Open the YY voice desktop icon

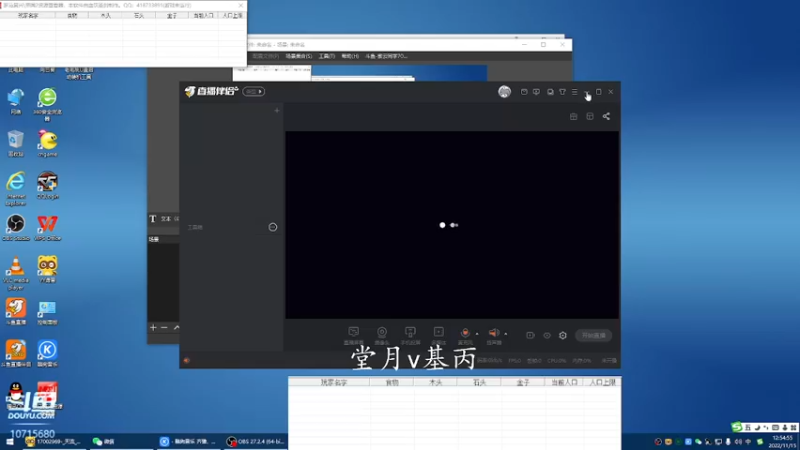[47, 269]
